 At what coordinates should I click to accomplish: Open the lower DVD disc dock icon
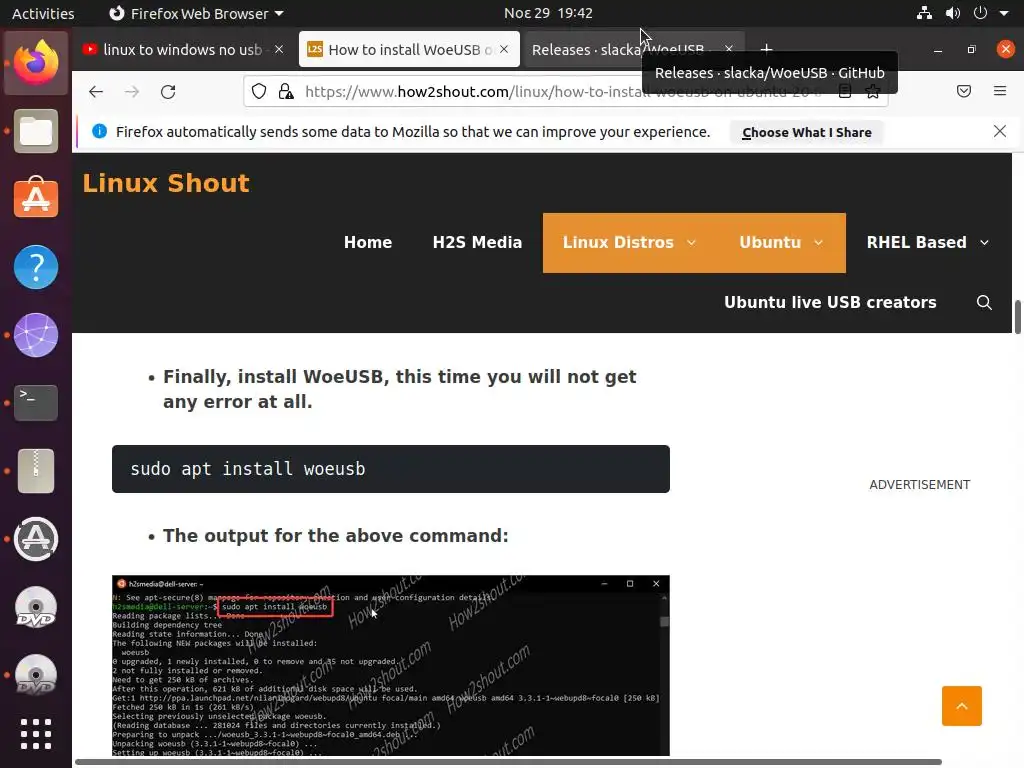[x=36, y=675]
